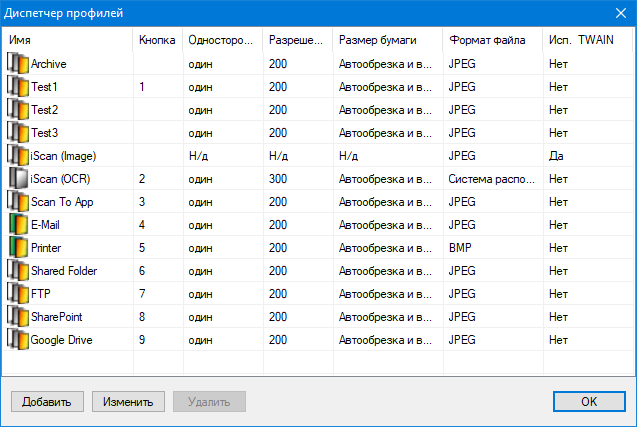This screenshot has height=427, width=637.
Task: Click the SharePoint profile icon
Action: (18, 316)
